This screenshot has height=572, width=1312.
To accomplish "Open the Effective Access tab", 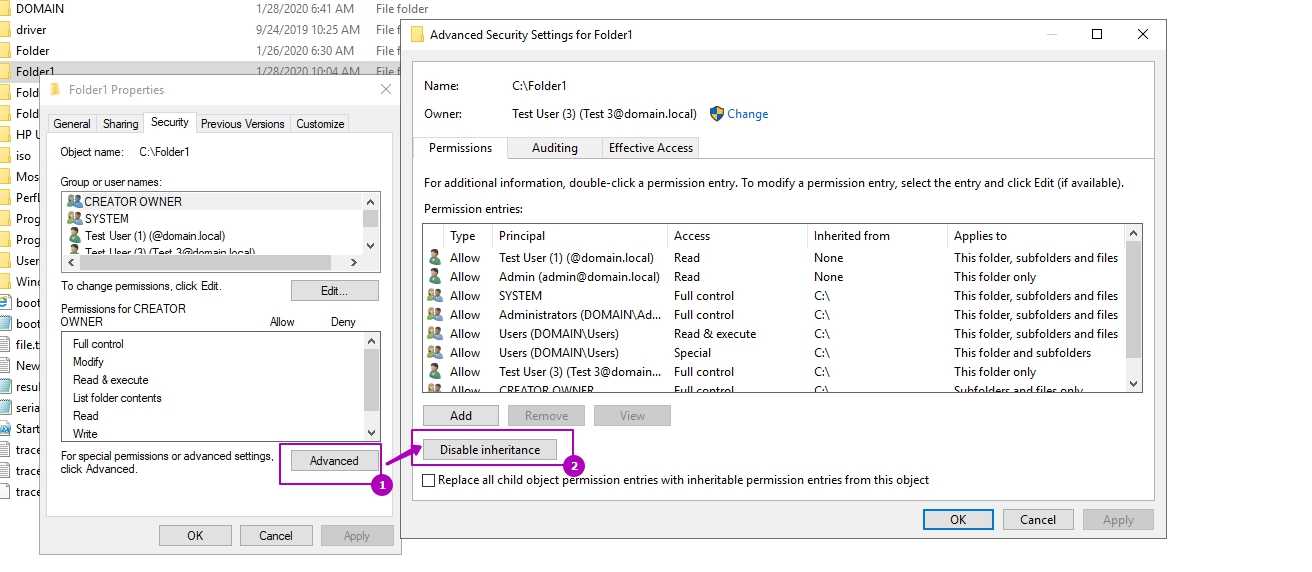I will point(650,148).
